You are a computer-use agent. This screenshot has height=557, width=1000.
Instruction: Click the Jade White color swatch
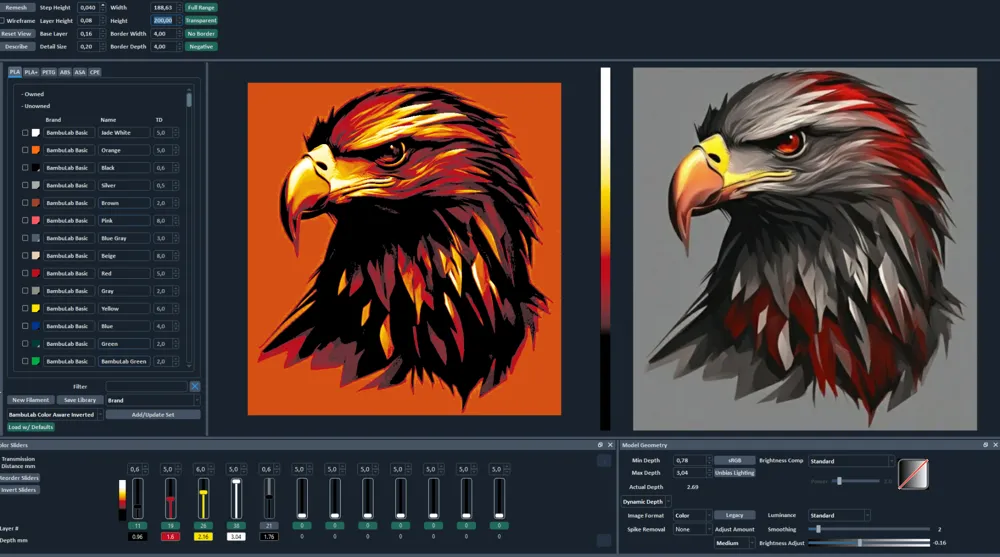coord(36,133)
